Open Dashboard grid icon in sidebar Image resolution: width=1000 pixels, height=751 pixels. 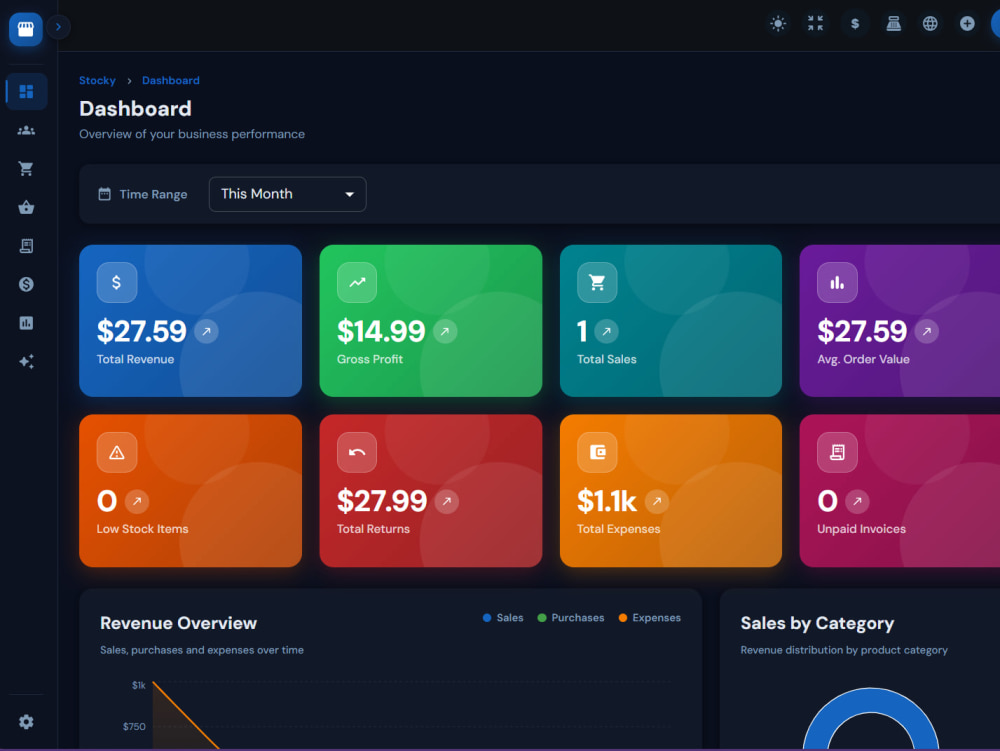point(26,92)
